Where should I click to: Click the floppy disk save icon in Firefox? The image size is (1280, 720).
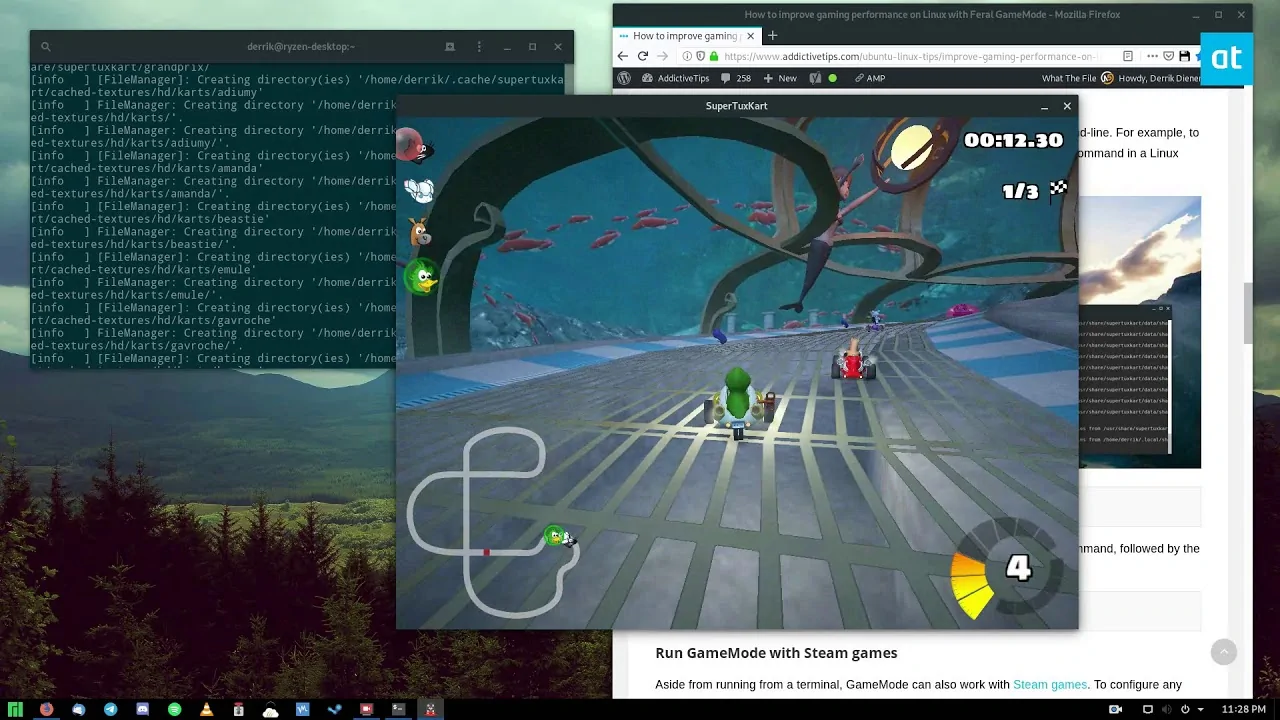[1184, 56]
